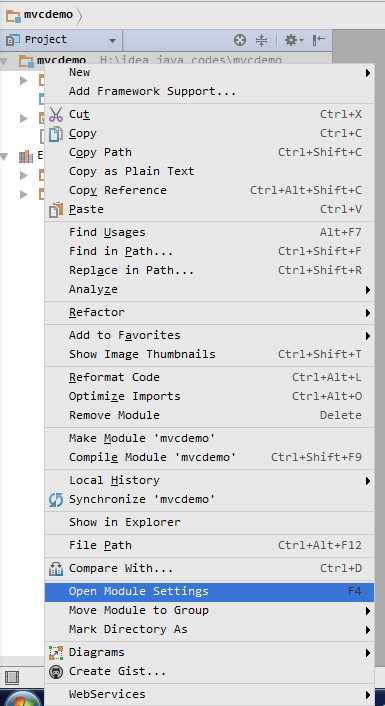The width and height of the screenshot is (385, 706).
Task: Expand Mark Directory As submenu
Action: (210, 629)
